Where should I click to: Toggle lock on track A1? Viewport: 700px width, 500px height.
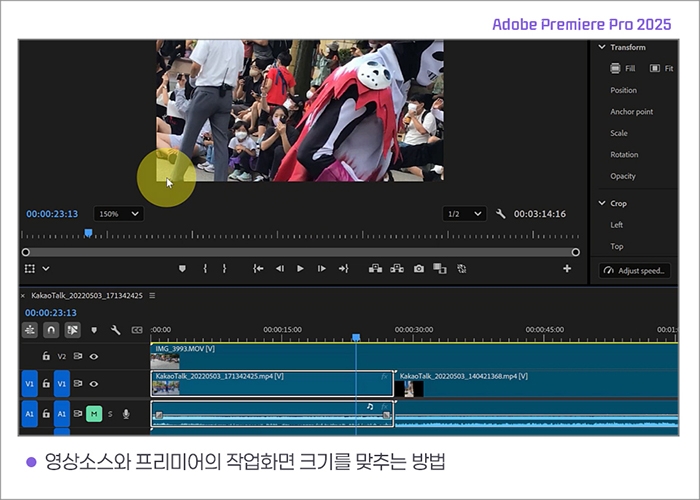(46, 413)
